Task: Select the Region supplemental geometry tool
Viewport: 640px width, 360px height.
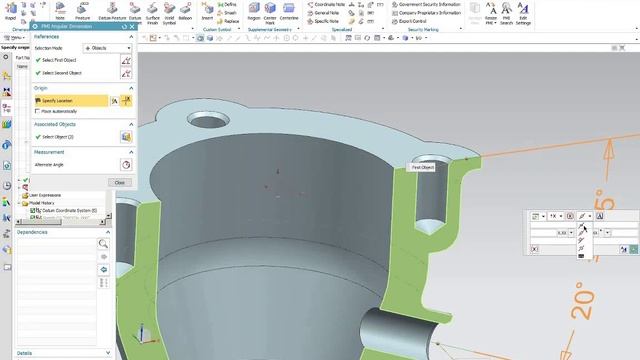Action: click(x=254, y=11)
